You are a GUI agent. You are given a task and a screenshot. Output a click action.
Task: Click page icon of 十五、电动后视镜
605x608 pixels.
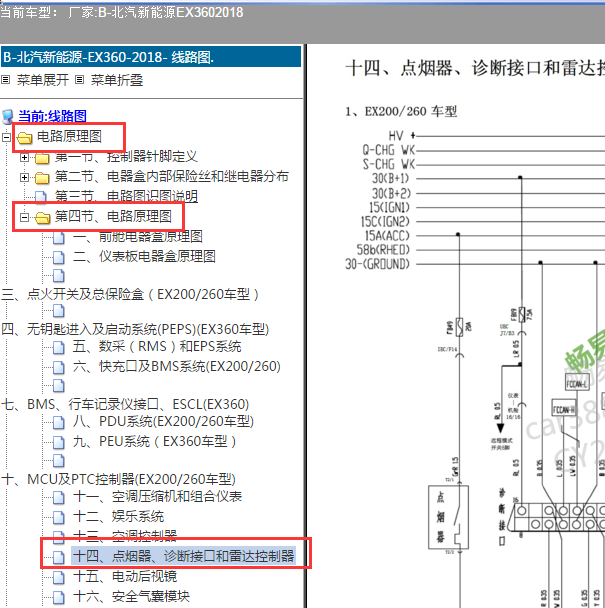click(x=59, y=577)
